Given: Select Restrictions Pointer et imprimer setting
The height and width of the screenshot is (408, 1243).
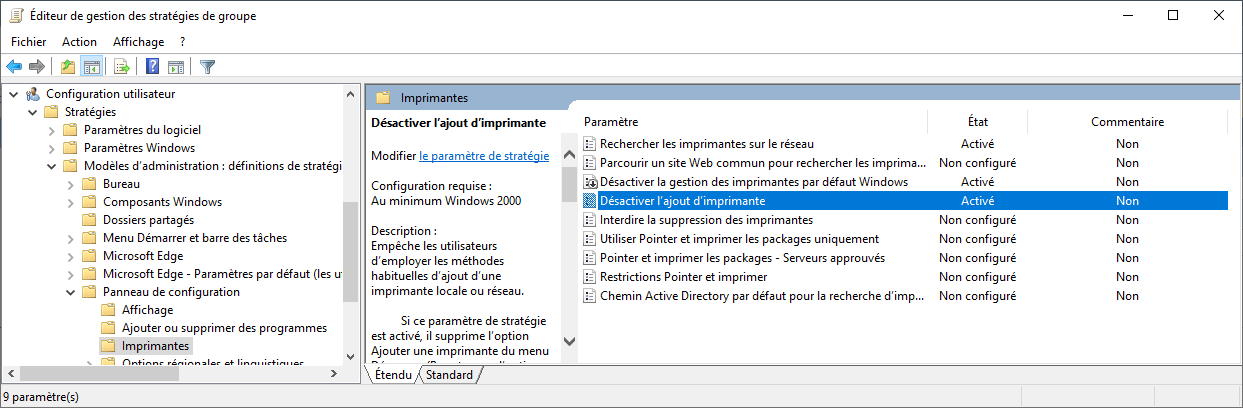Looking at the screenshot, I should click(x=683, y=277).
